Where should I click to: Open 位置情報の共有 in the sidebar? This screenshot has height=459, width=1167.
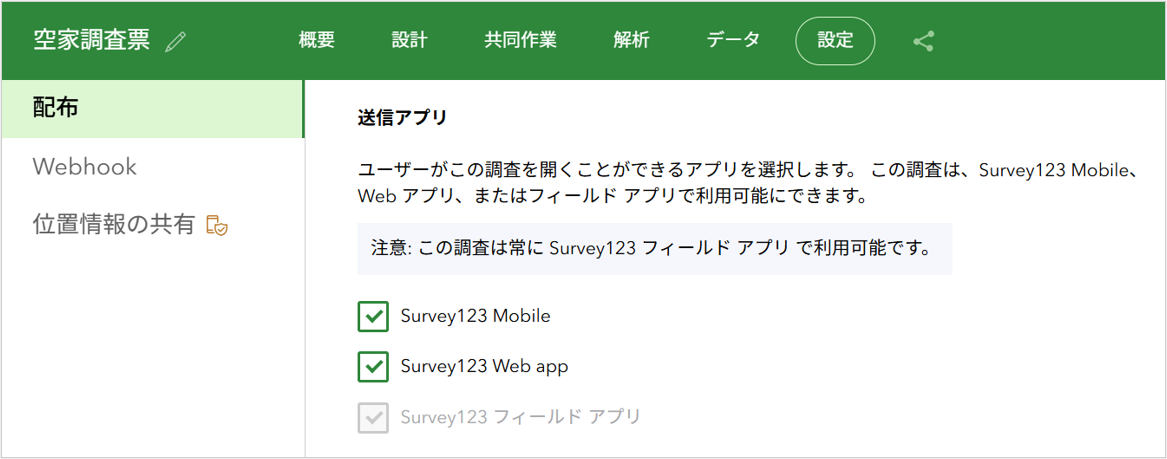(153, 224)
